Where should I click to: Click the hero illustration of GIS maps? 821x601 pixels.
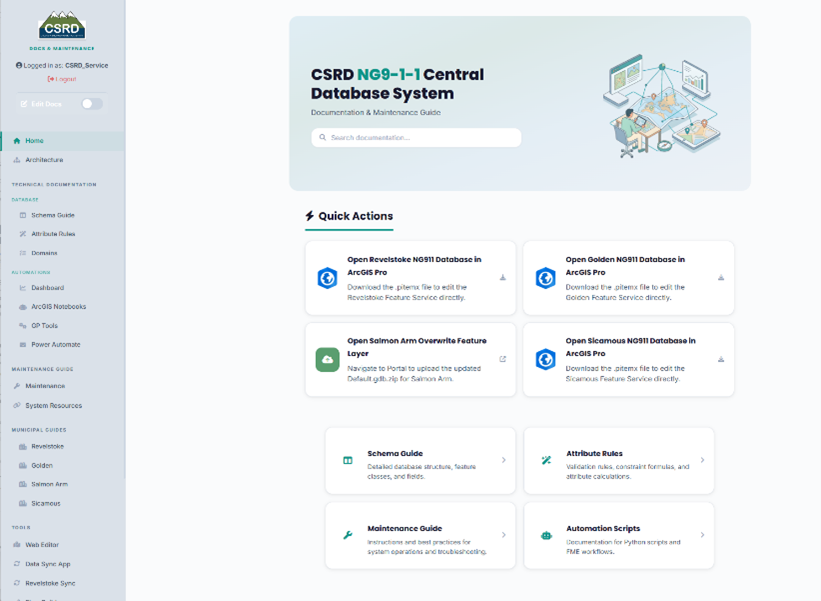tap(662, 106)
